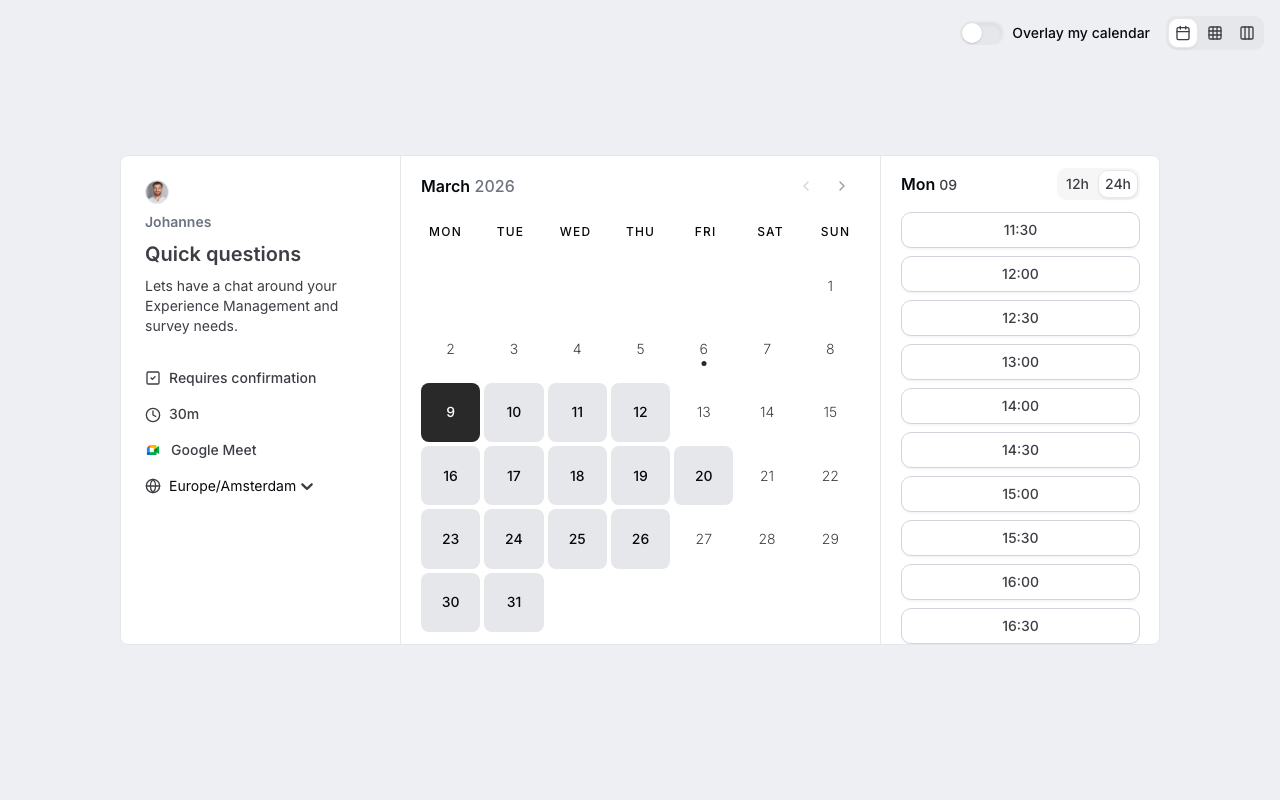Select March 20 on the calendar
Screen dimensions: 1280x800
703,475
